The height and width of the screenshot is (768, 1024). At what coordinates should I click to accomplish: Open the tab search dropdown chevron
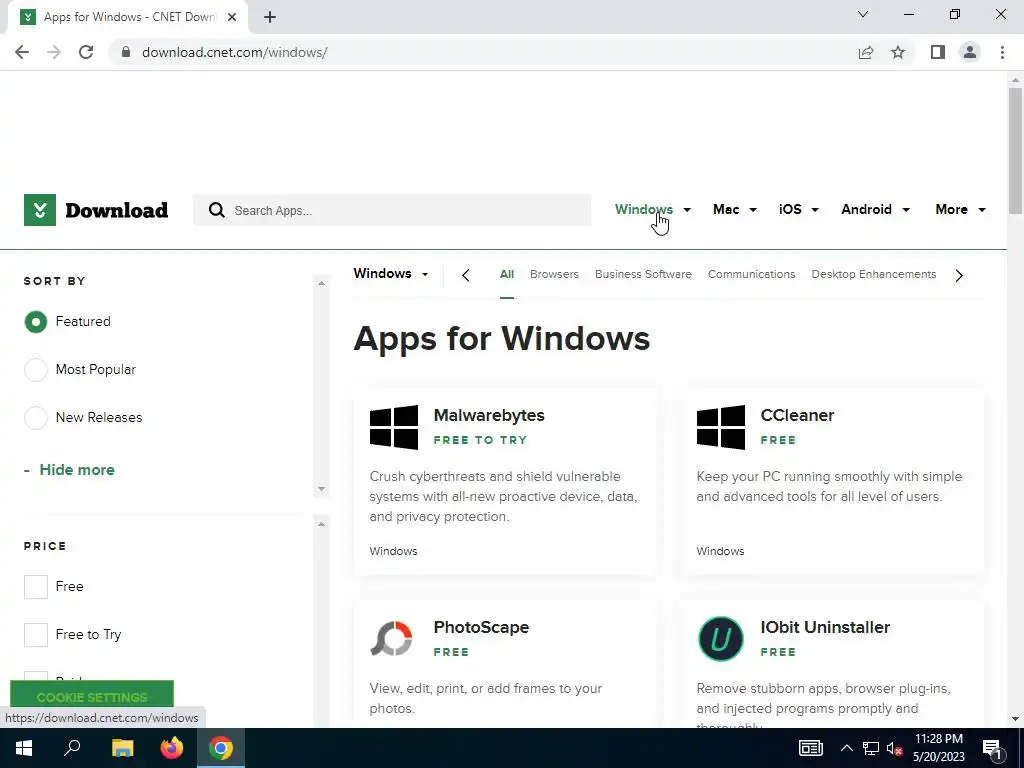click(x=863, y=14)
